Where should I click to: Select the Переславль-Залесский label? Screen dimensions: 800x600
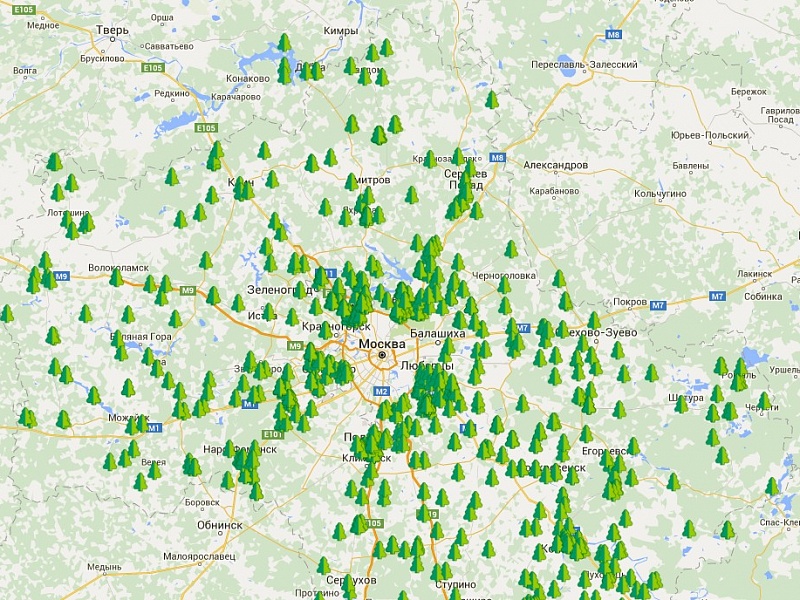point(584,65)
